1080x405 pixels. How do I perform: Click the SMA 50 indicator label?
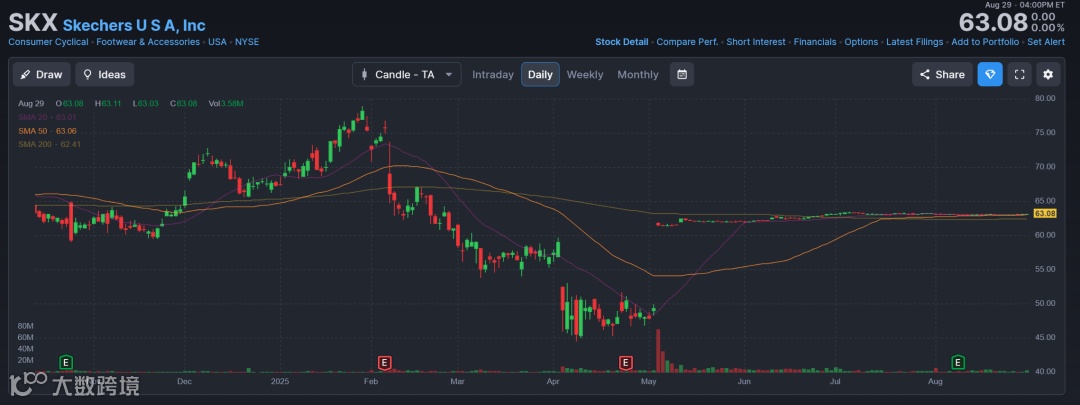(x=48, y=131)
